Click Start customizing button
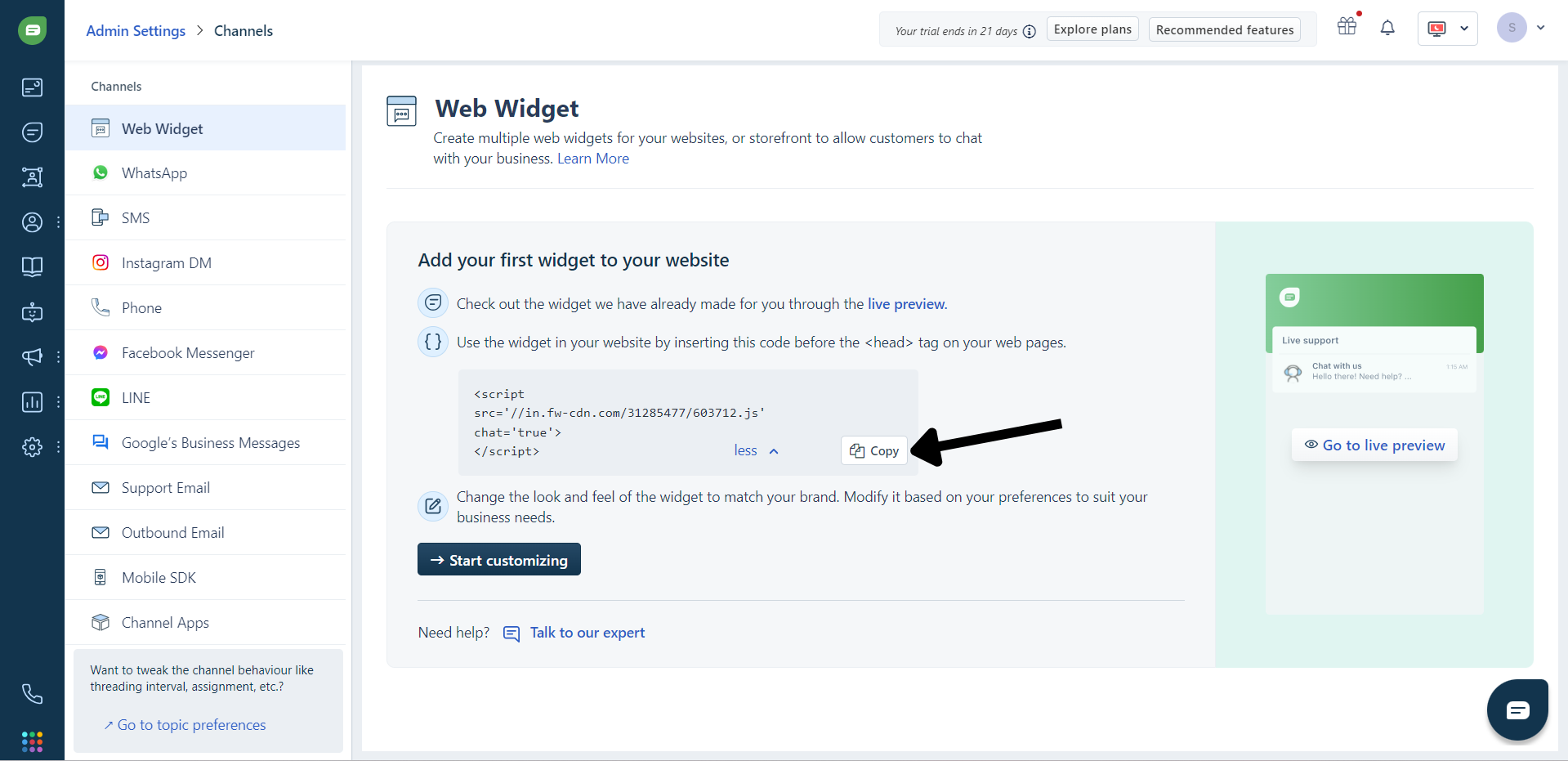 coord(499,559)
